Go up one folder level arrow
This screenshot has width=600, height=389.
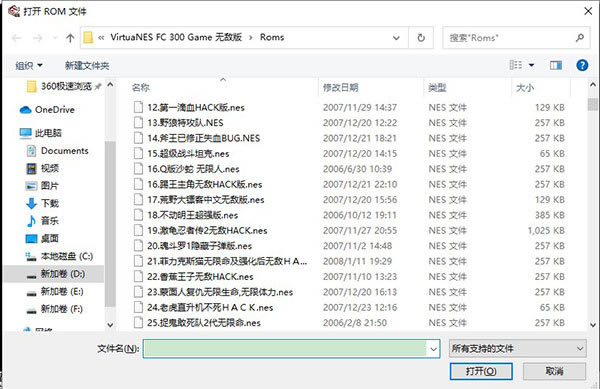(x=70, y=37)
